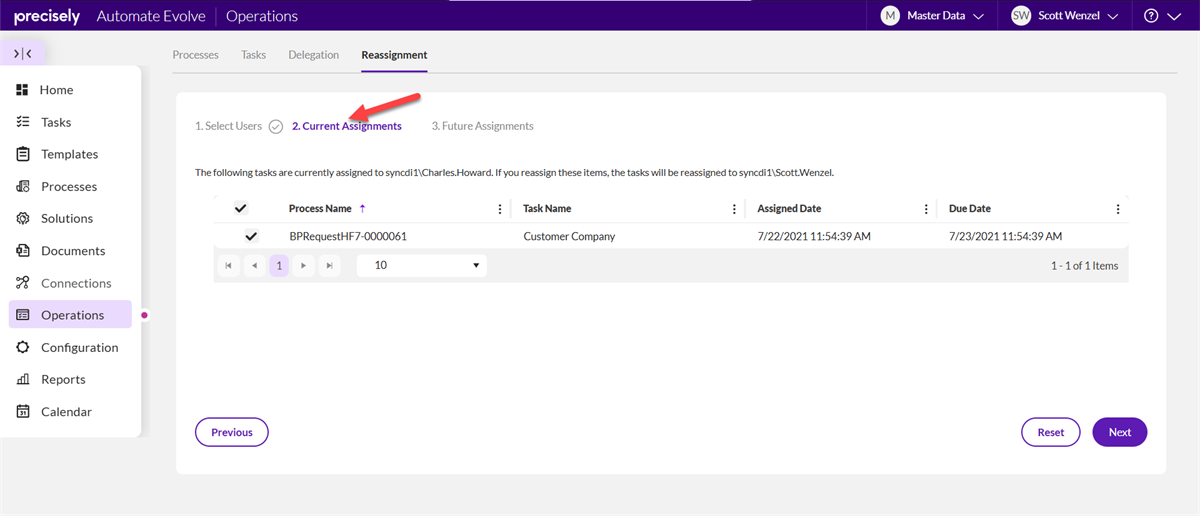Click the Precisely logo
The height and width of the screenshot is (516, 1200).
pyautogui.click(x=47, y=16)
